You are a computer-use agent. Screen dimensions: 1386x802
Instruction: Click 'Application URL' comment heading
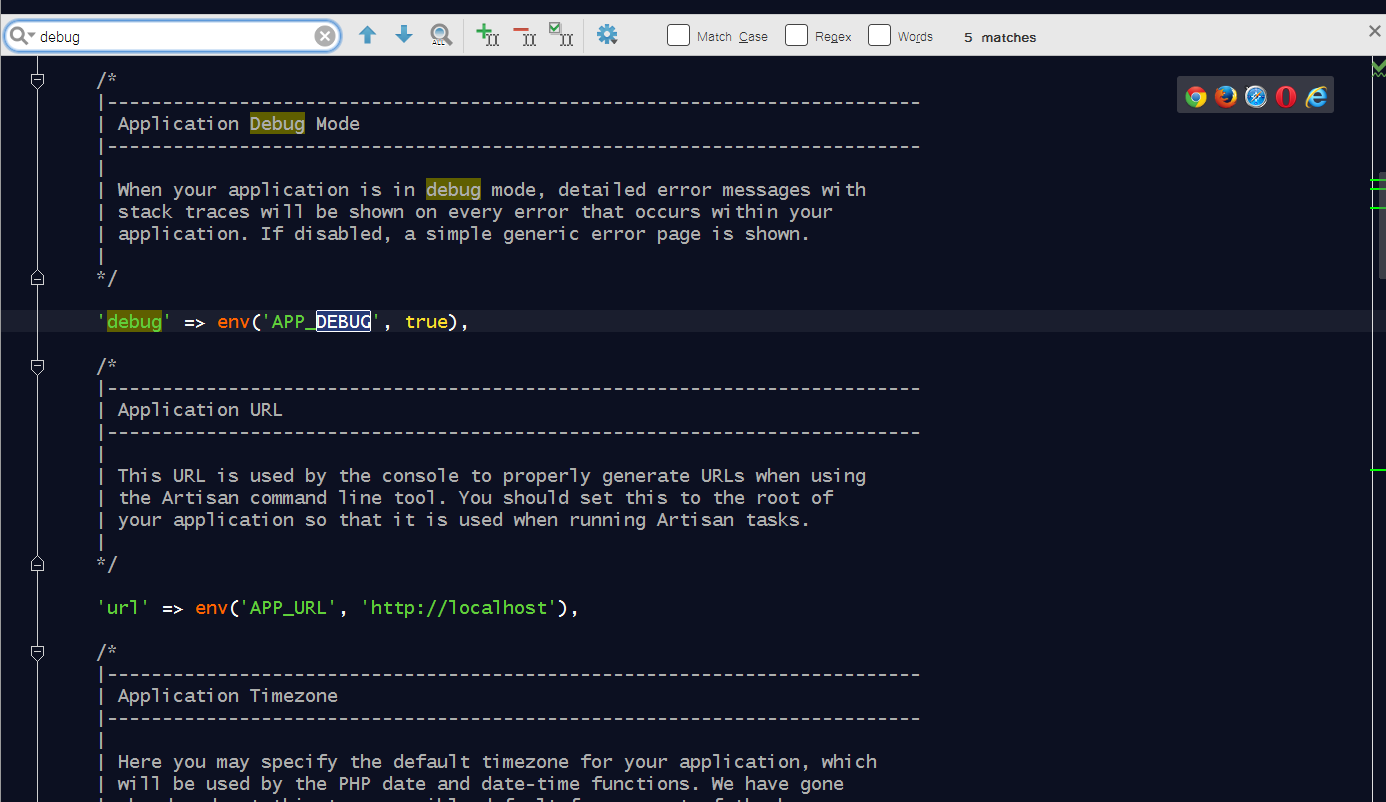[x=200, y=410]
